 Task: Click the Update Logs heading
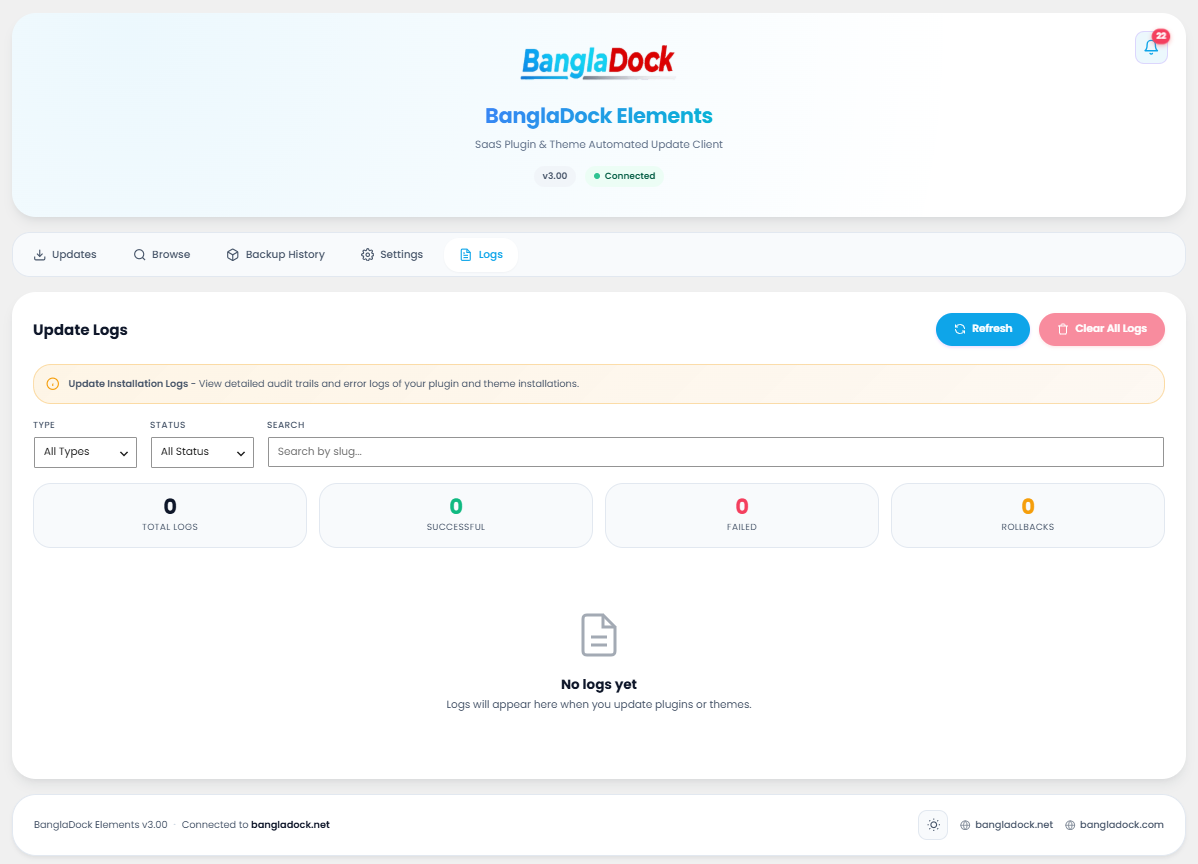(x=80, y=330)
